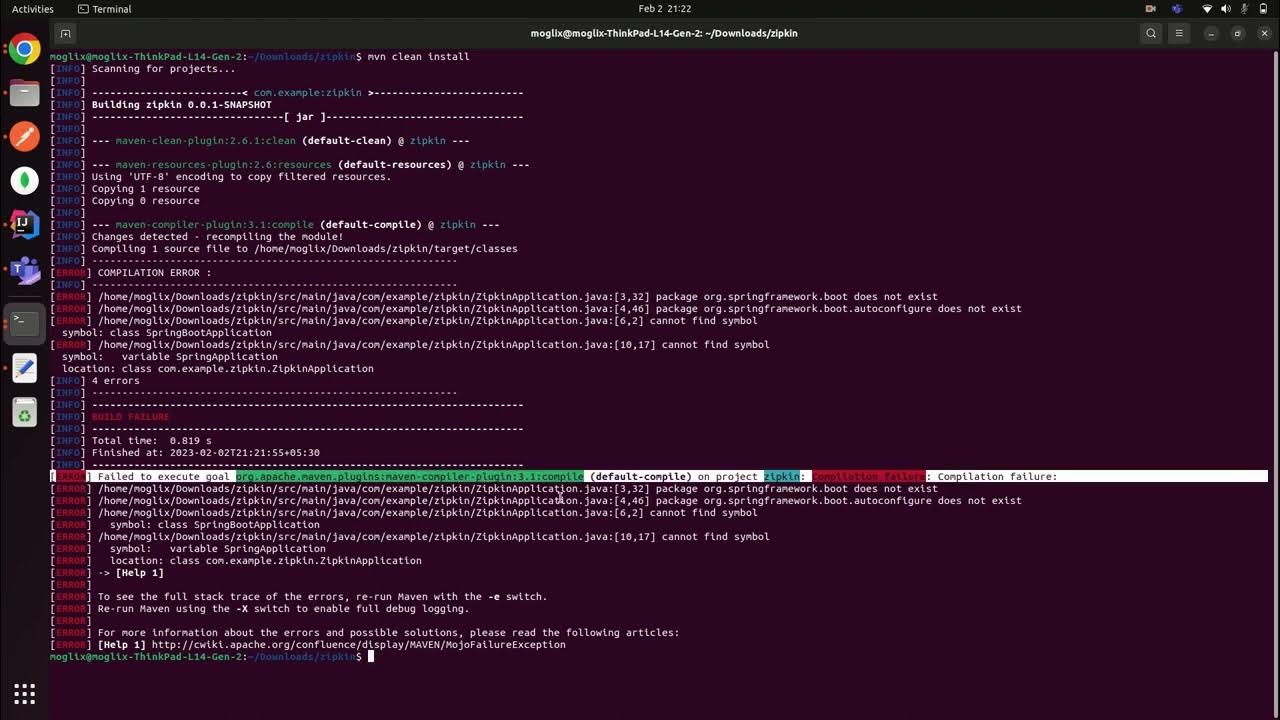The image size is (1280, 720).
Task: Open the Activities overview
Action: (32, 9)
